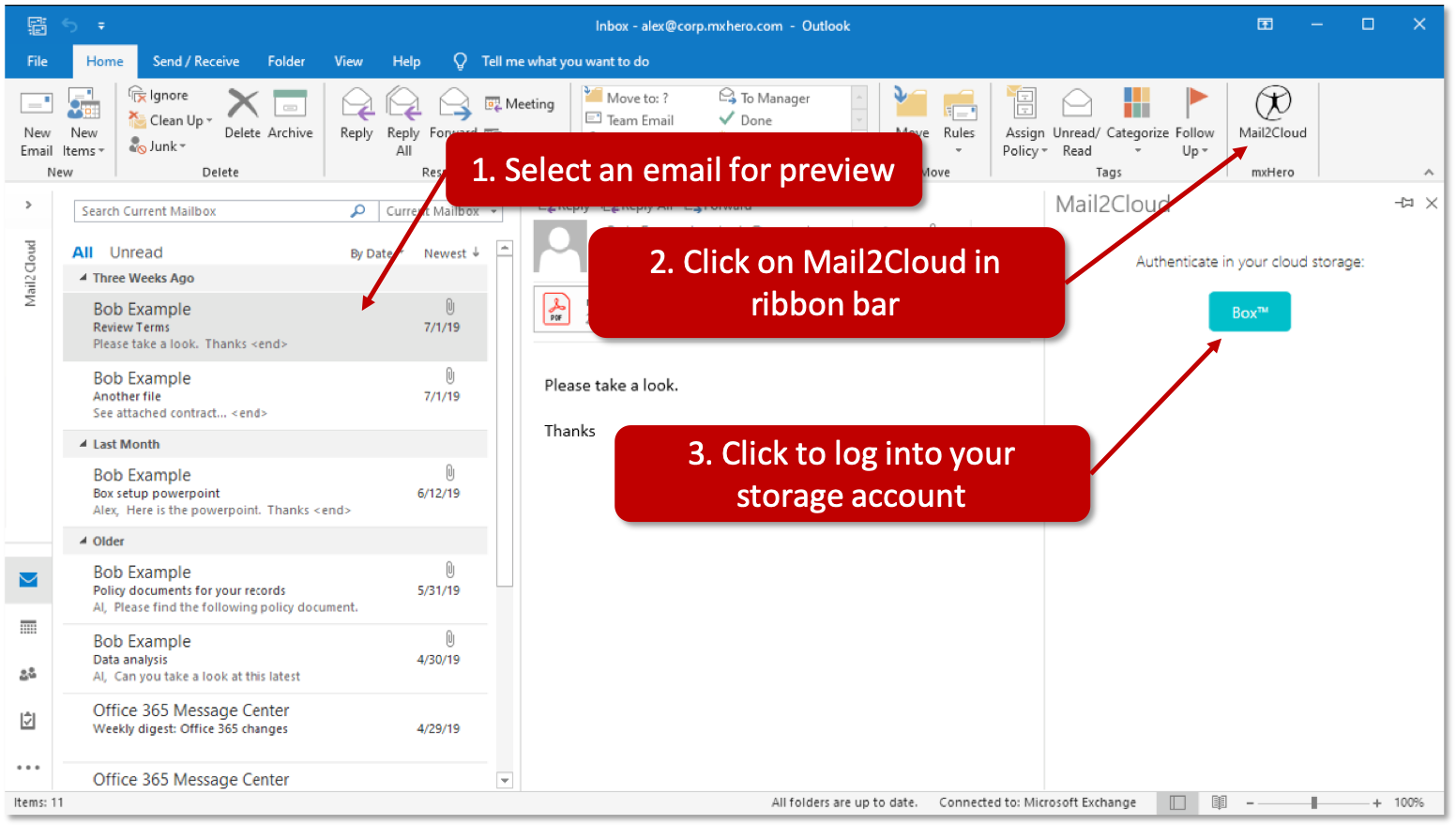1456x825 pixels.
Task: Select the Team Email quick step
Action: click(x=629, y=120)
